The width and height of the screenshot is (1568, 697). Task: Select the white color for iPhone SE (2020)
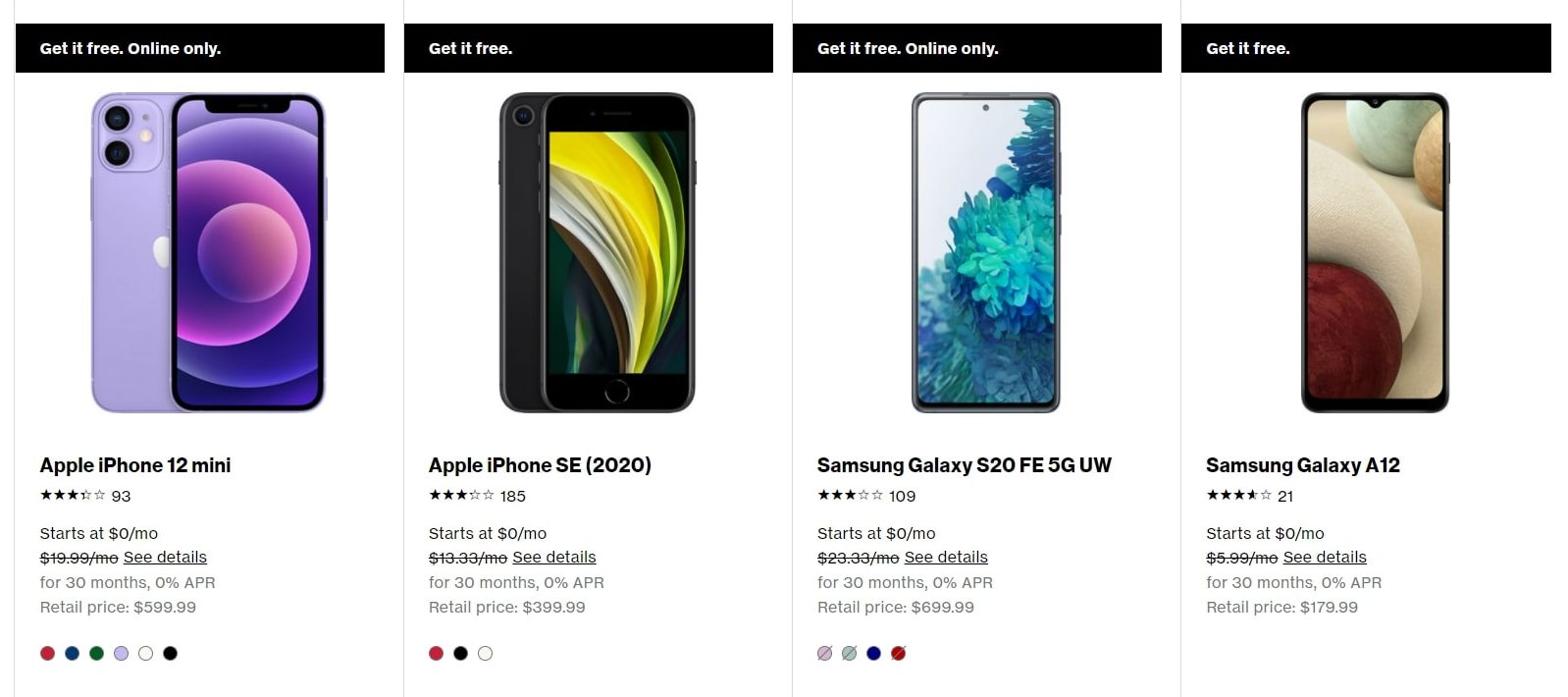[x=486, y=652]
